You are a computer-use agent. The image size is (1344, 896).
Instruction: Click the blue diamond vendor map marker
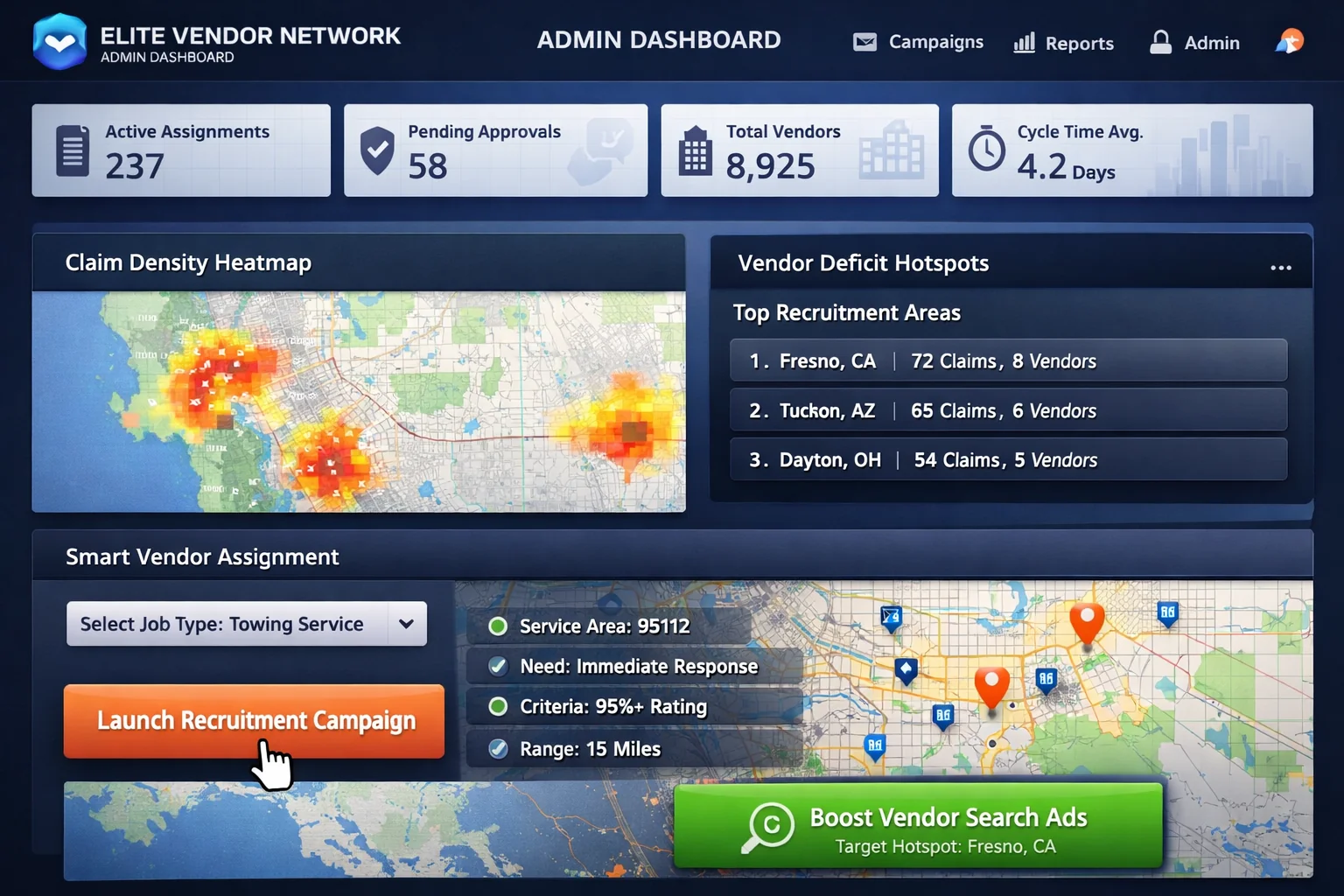tap(906, 671)
